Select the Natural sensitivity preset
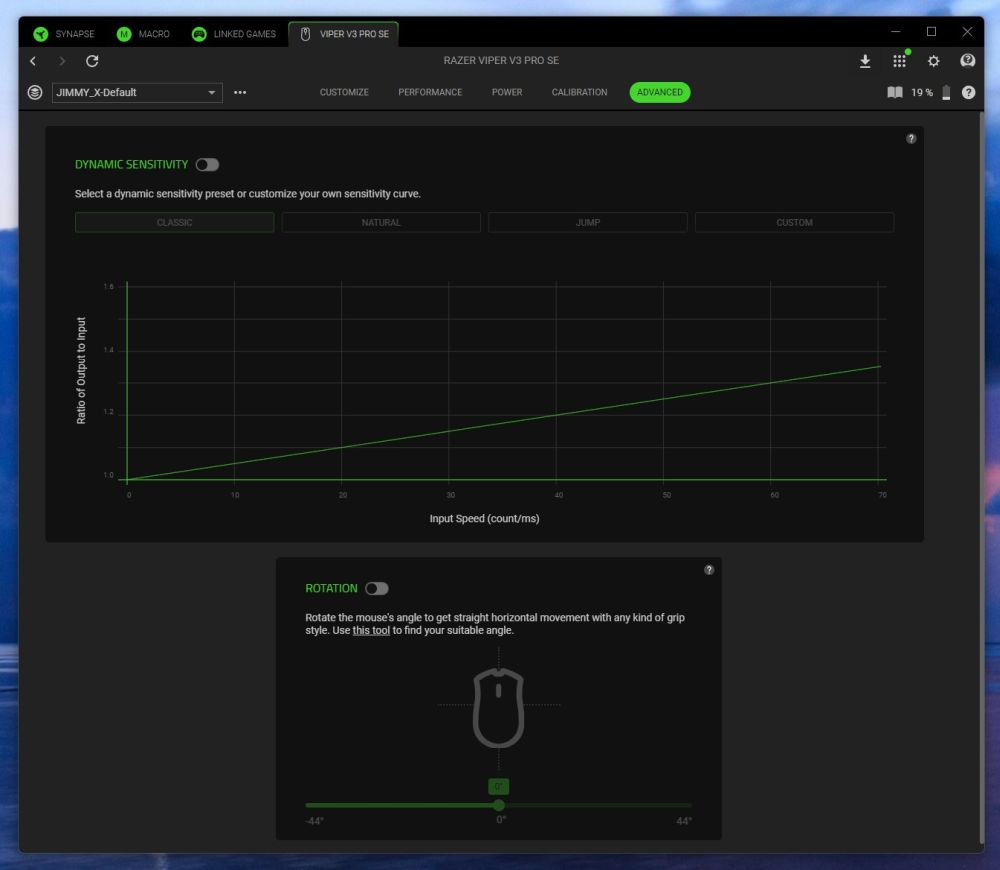Image resolution: width=1000 pixels, height=870 pixels. point(381,223)
